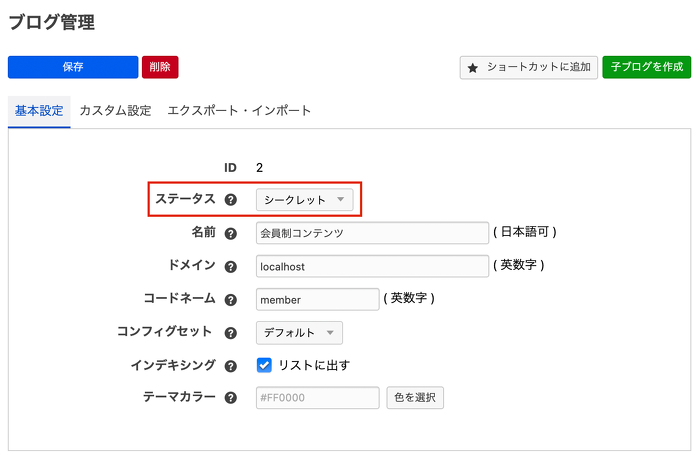Open color picker with 色を選択 button
Screen dimensions: 700x458
pos(415,398)
